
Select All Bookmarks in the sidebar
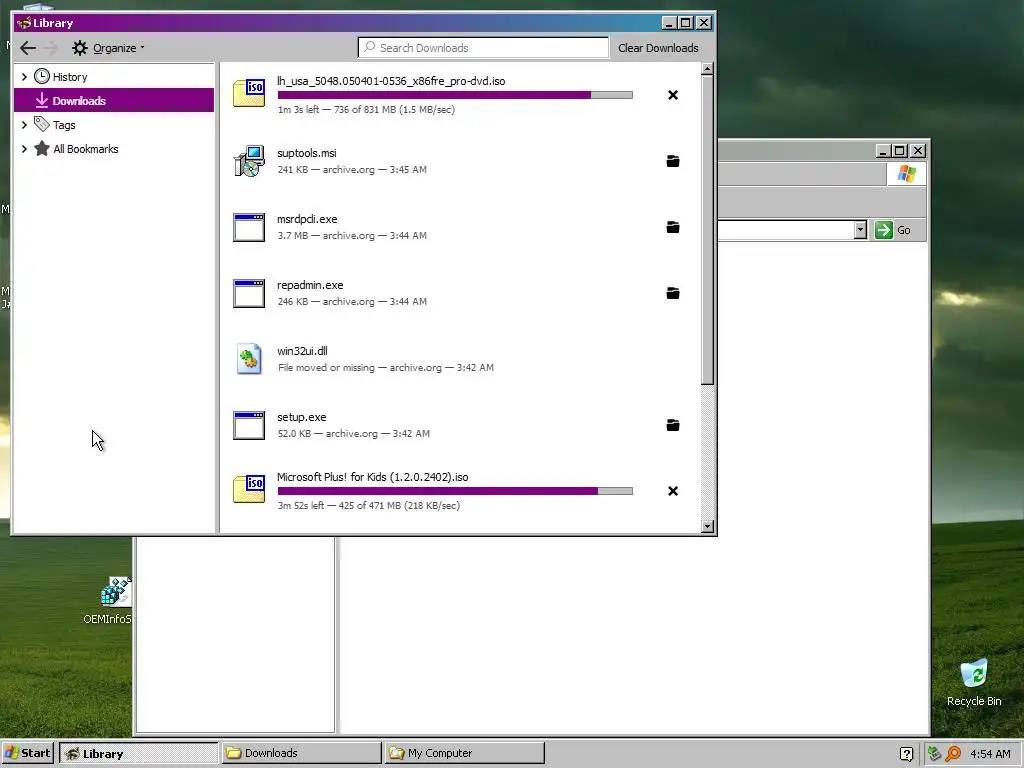click(86, 149)
